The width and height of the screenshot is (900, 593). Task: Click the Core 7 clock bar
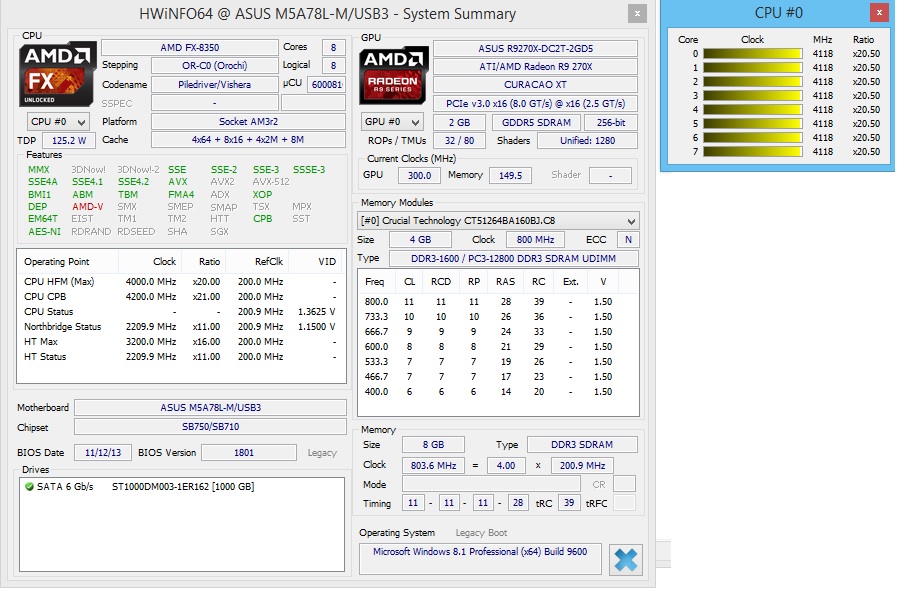752,152
